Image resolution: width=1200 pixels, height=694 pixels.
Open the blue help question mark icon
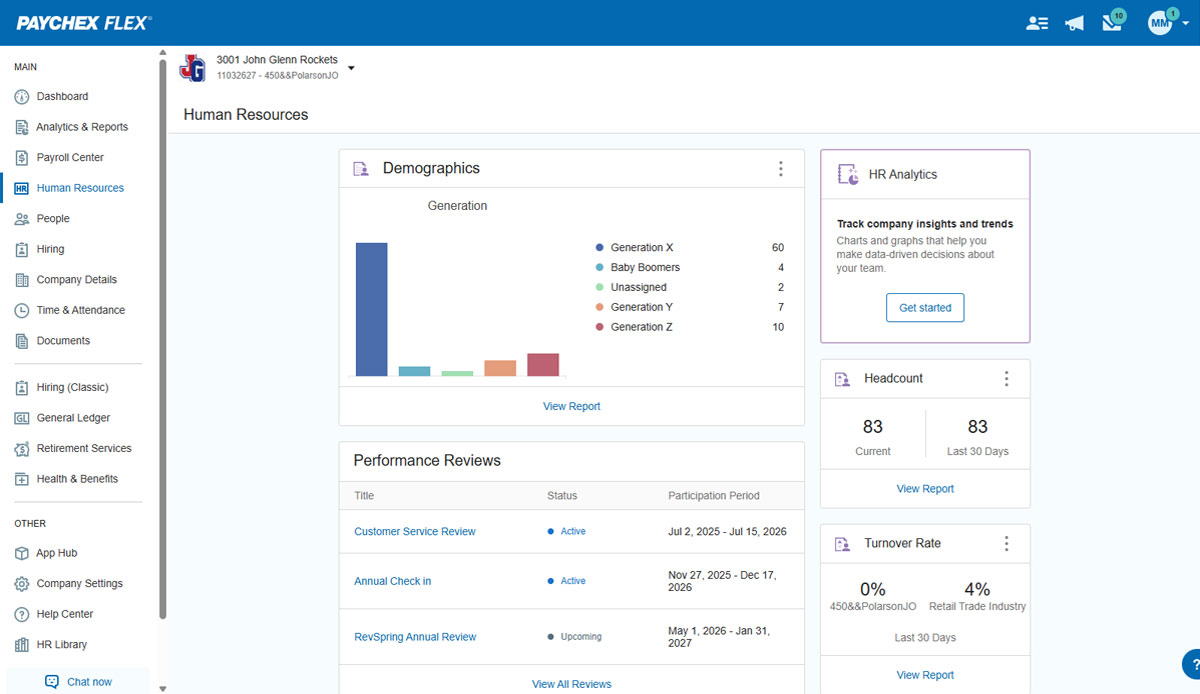pos(1192,664)
